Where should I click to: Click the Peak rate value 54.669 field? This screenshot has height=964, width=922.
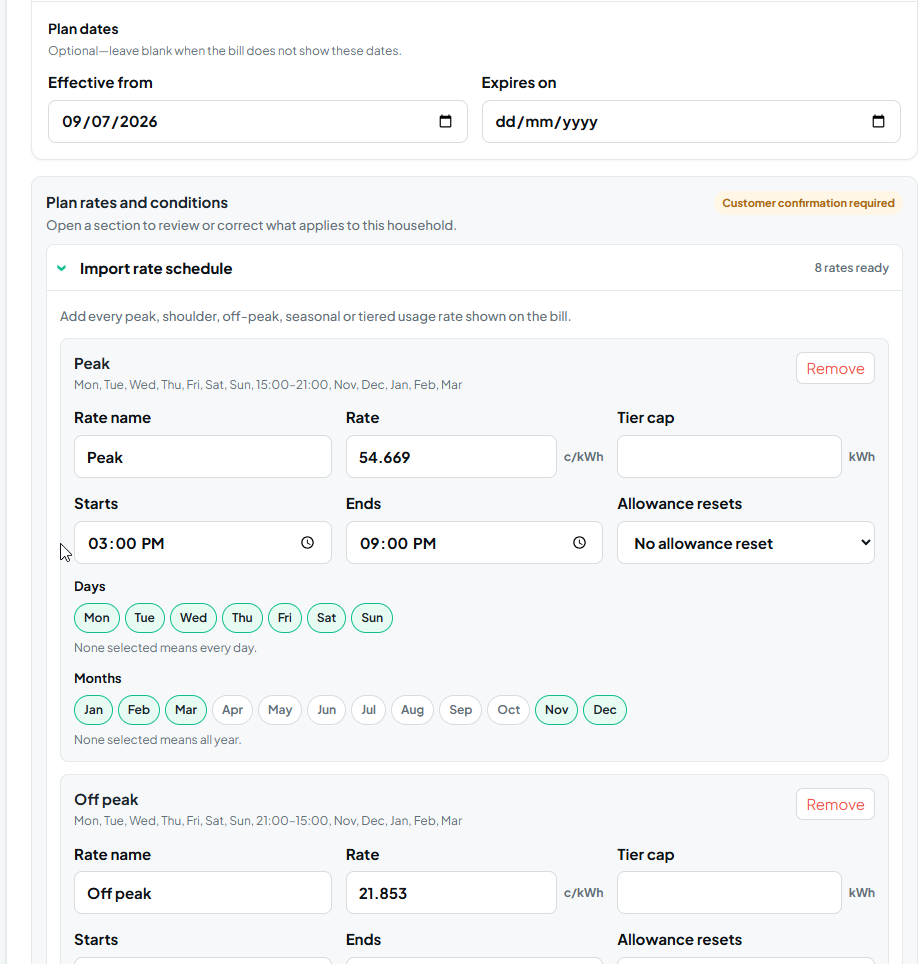tap(451, 457)
